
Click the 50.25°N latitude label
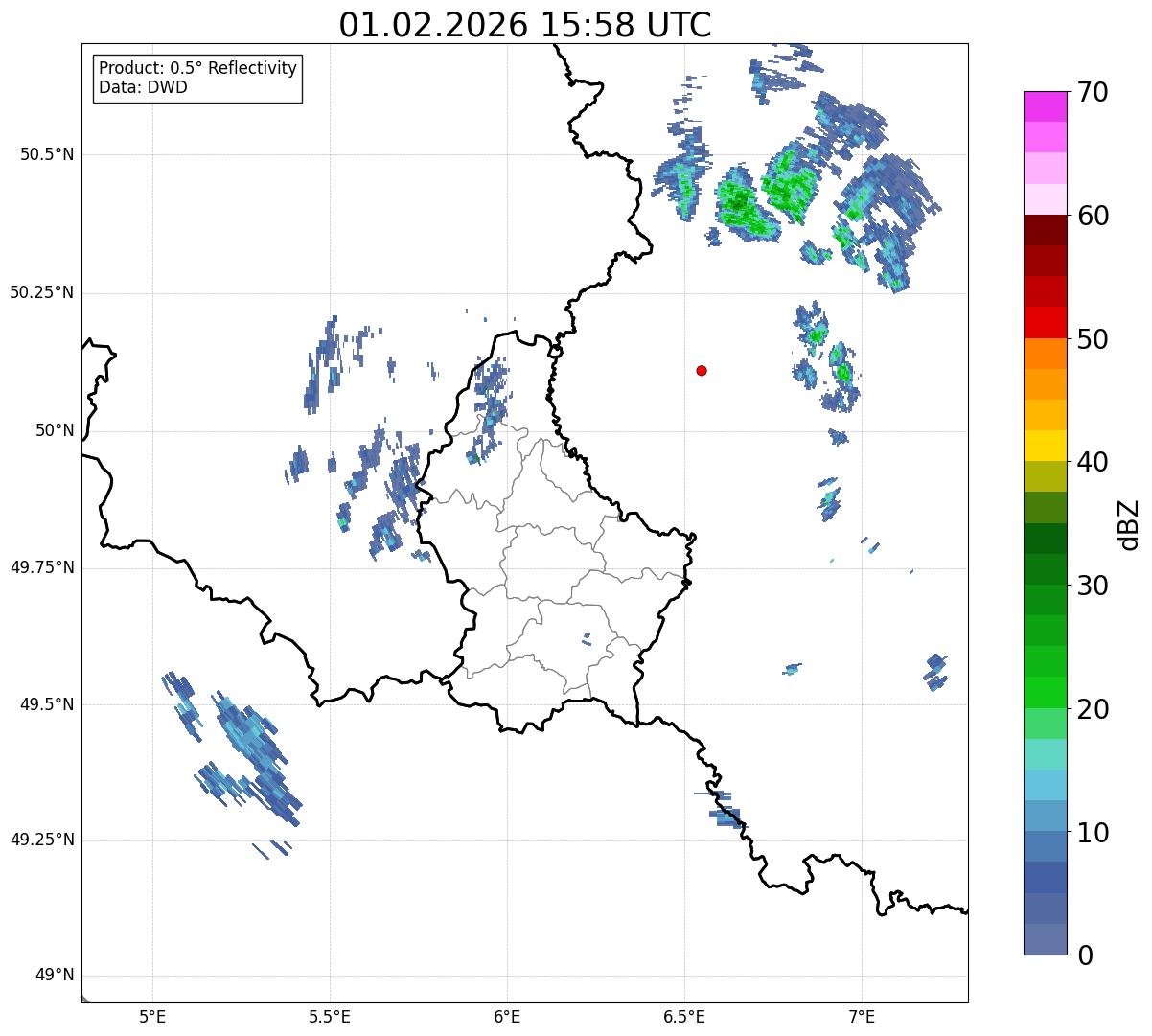pyautogui.click(x=42, y=292)
